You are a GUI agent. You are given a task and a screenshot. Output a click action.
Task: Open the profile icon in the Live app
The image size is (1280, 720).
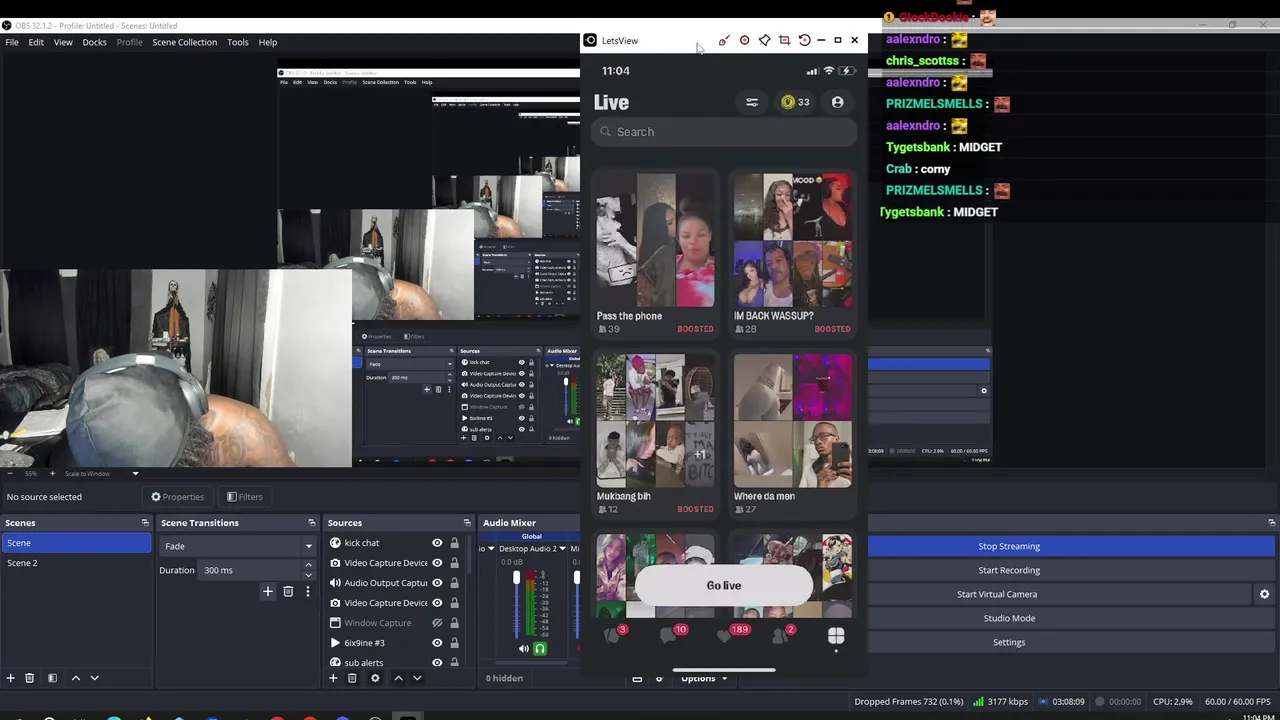coord(837,102)
